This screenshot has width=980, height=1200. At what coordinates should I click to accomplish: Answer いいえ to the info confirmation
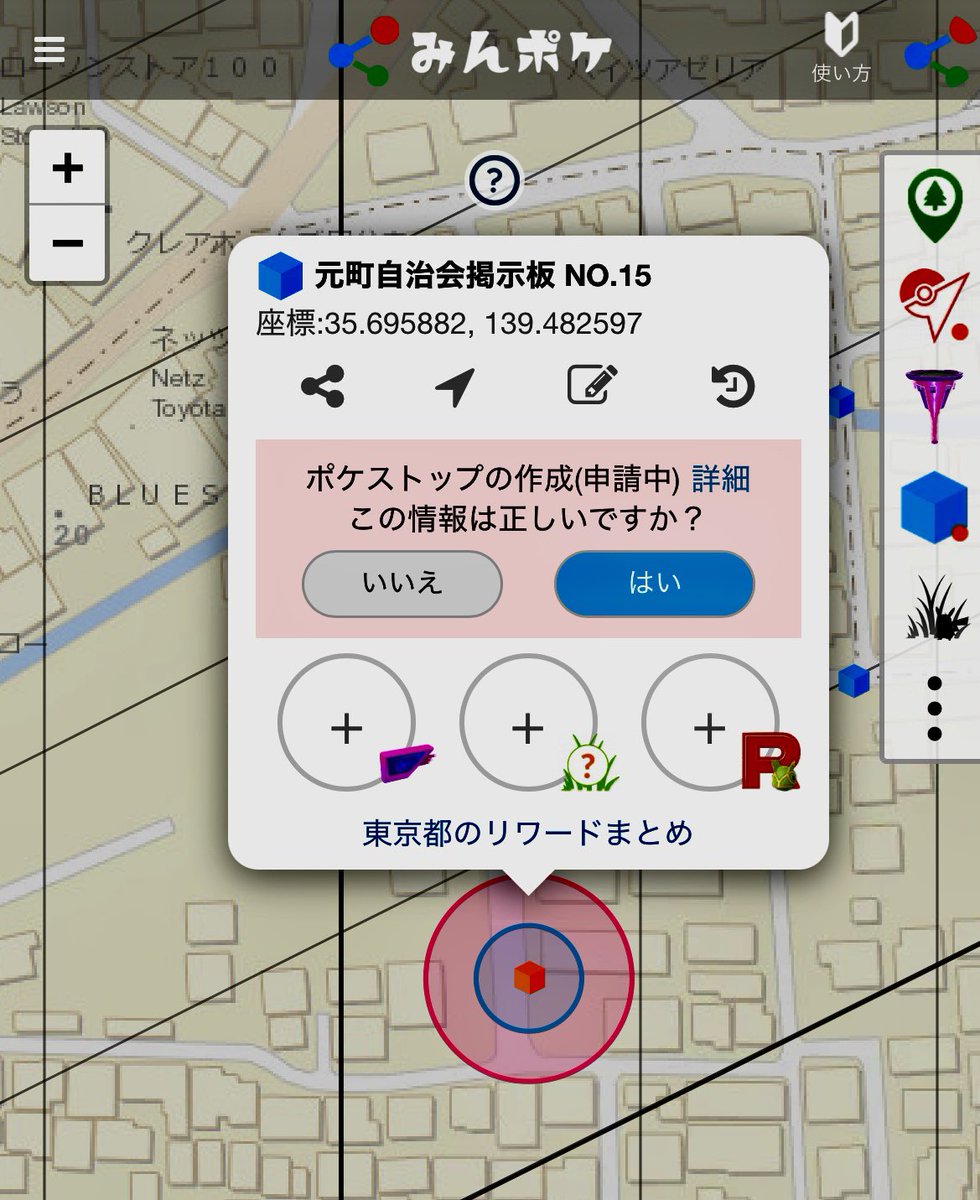[x=402, y=583]
